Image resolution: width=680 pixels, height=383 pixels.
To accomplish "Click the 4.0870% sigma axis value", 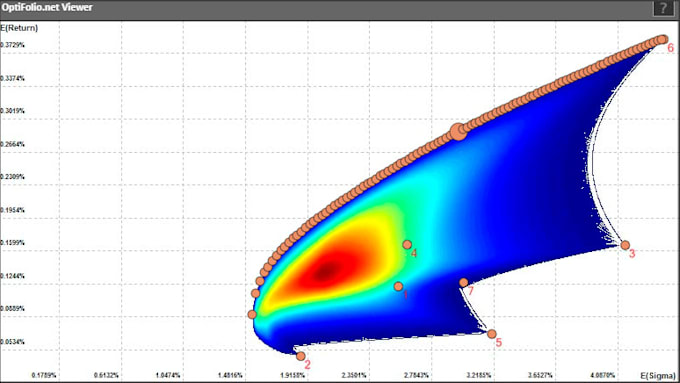I will pos(603,375).
